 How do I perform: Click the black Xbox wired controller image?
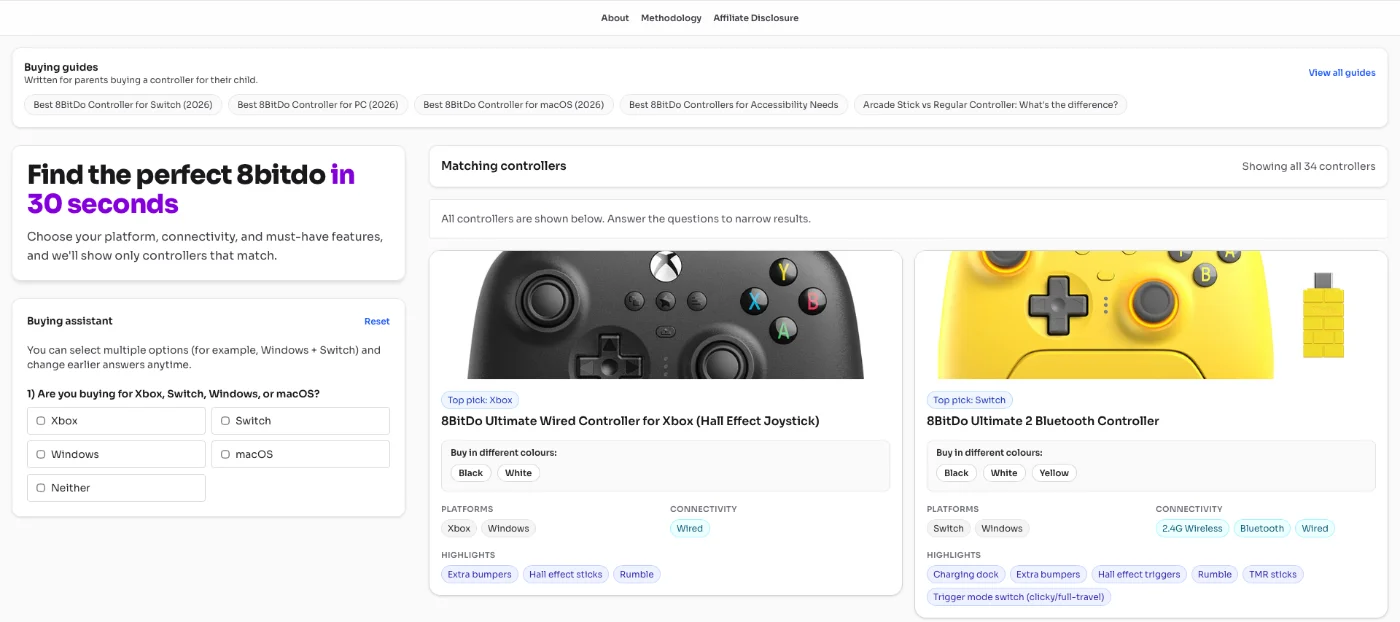(x=666, y=315)
